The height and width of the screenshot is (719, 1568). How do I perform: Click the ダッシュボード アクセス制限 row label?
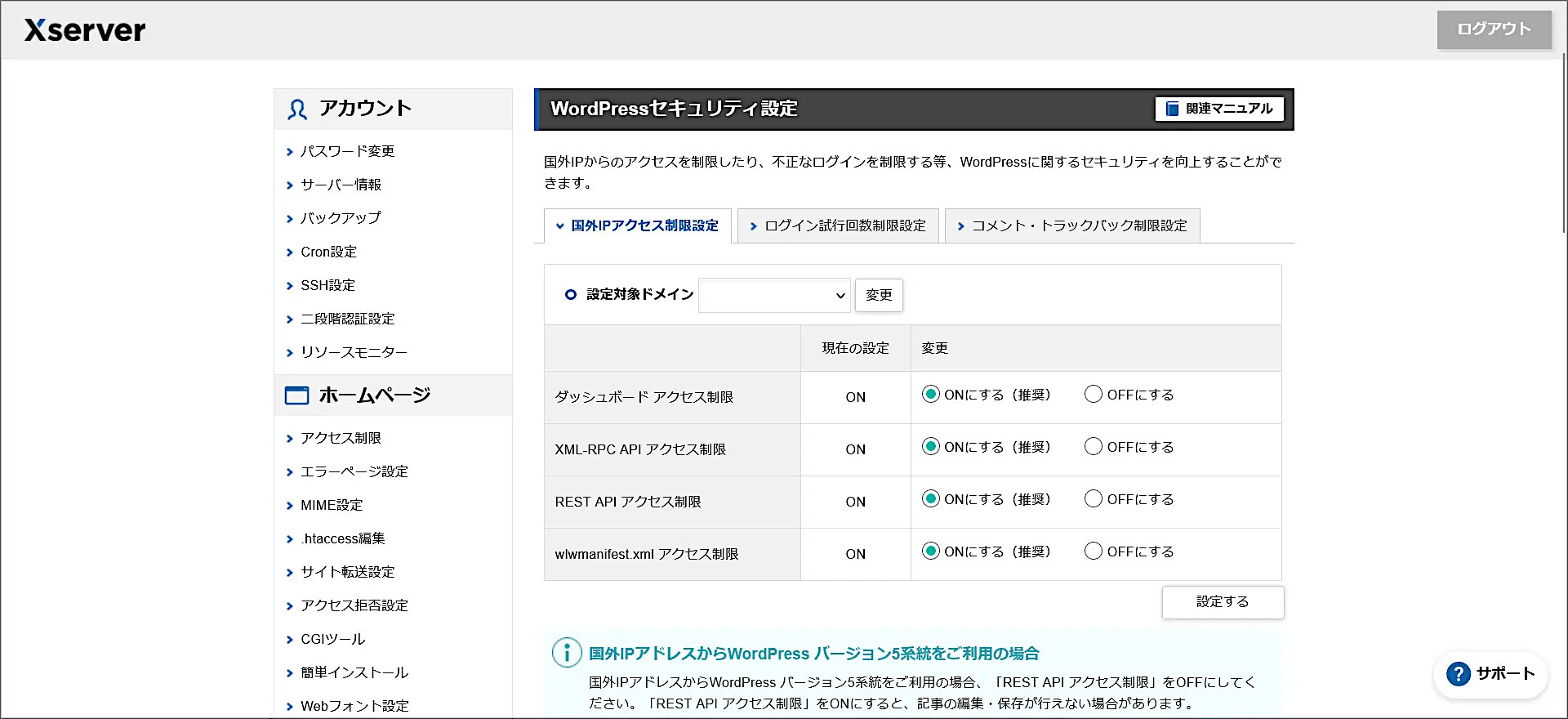[x=644, y=397]
